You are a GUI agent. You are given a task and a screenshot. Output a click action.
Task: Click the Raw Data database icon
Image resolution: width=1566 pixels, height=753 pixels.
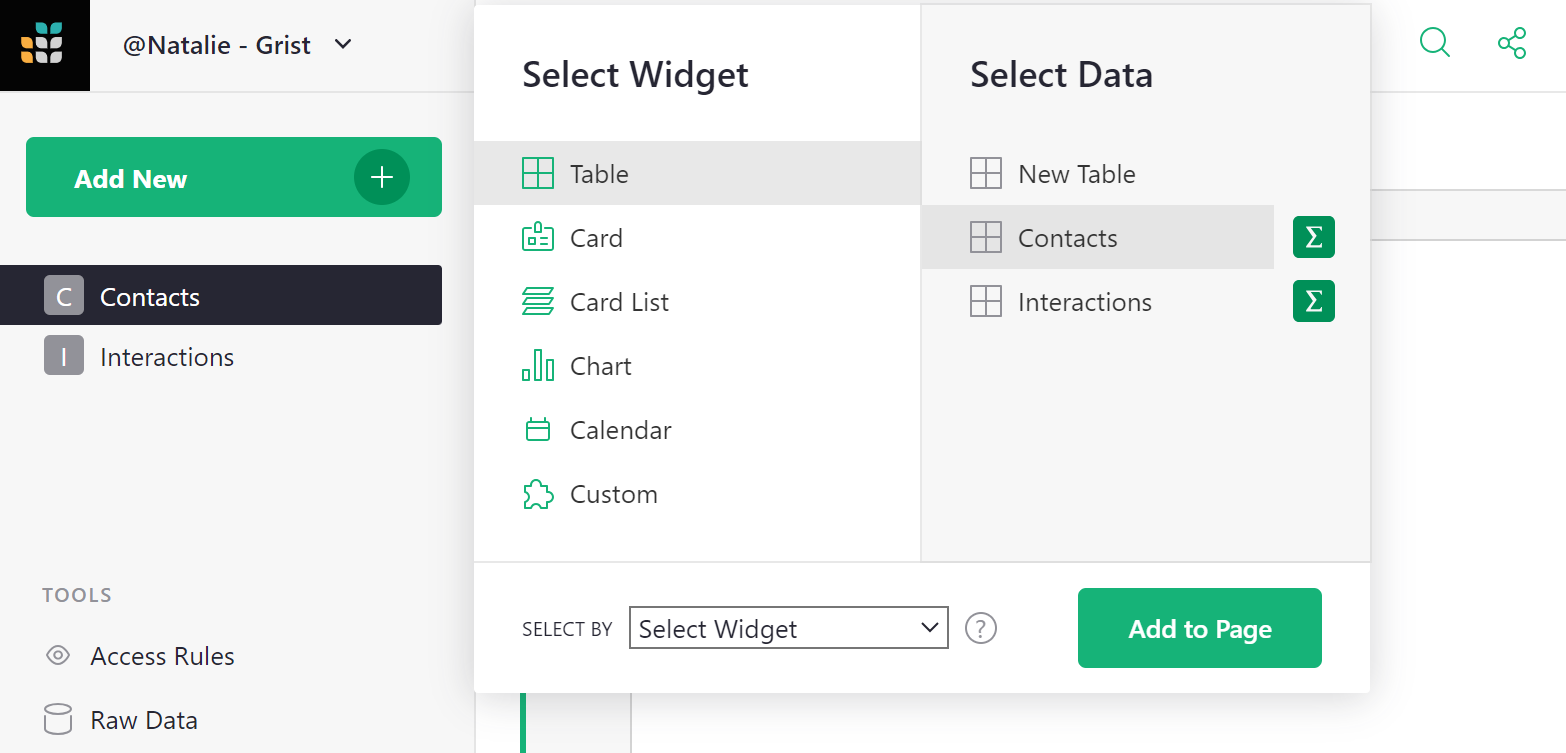click(57, 719)
